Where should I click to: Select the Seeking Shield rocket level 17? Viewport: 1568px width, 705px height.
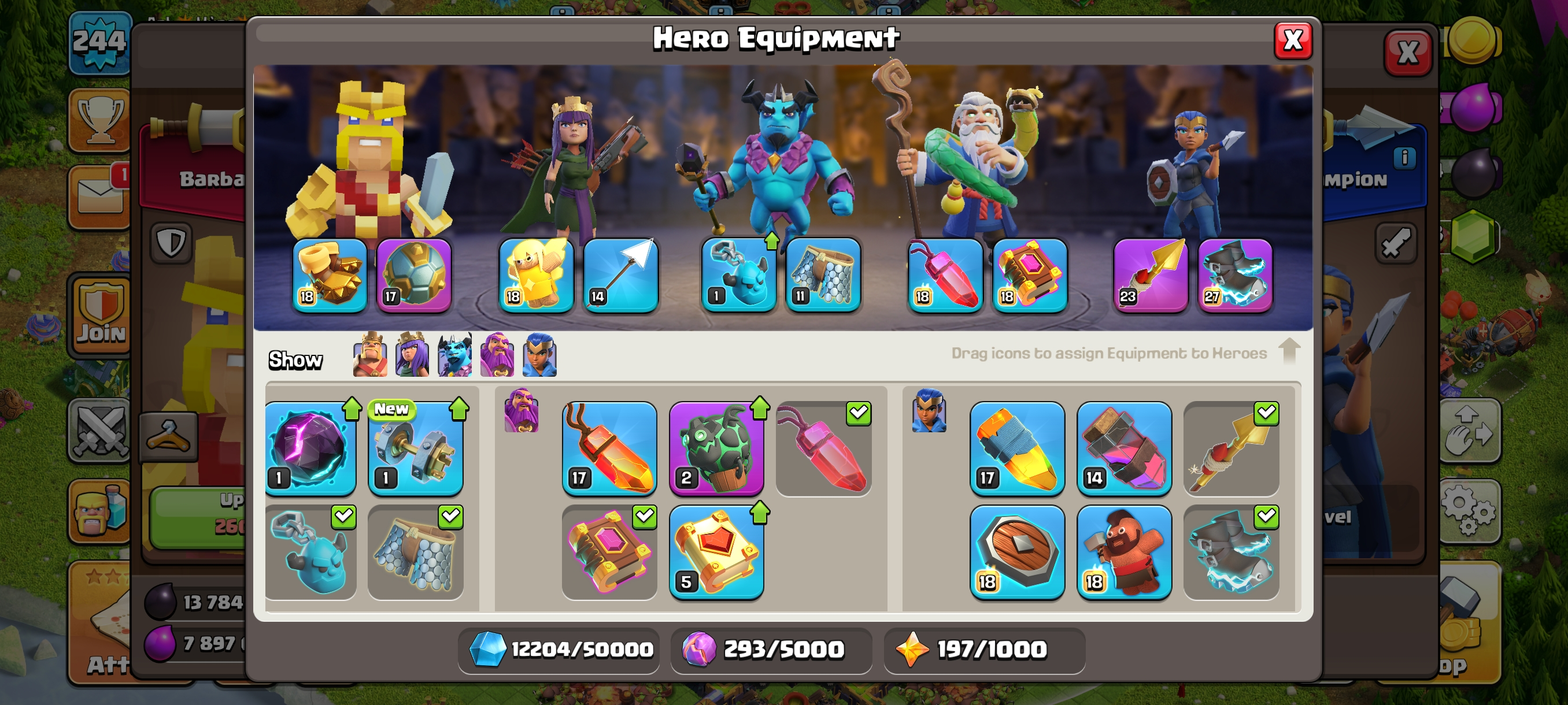[1017, 448]
